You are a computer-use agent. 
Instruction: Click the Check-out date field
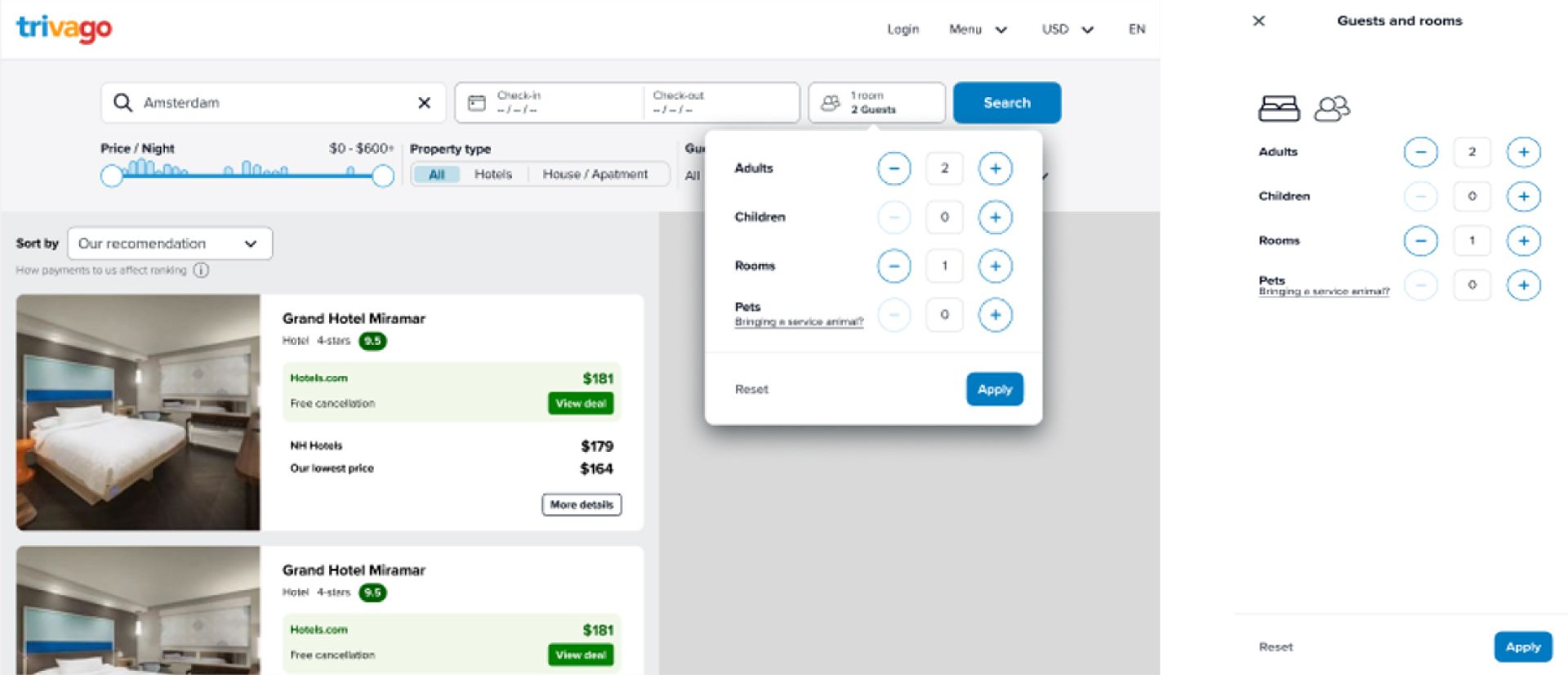(x=722, y=103)
